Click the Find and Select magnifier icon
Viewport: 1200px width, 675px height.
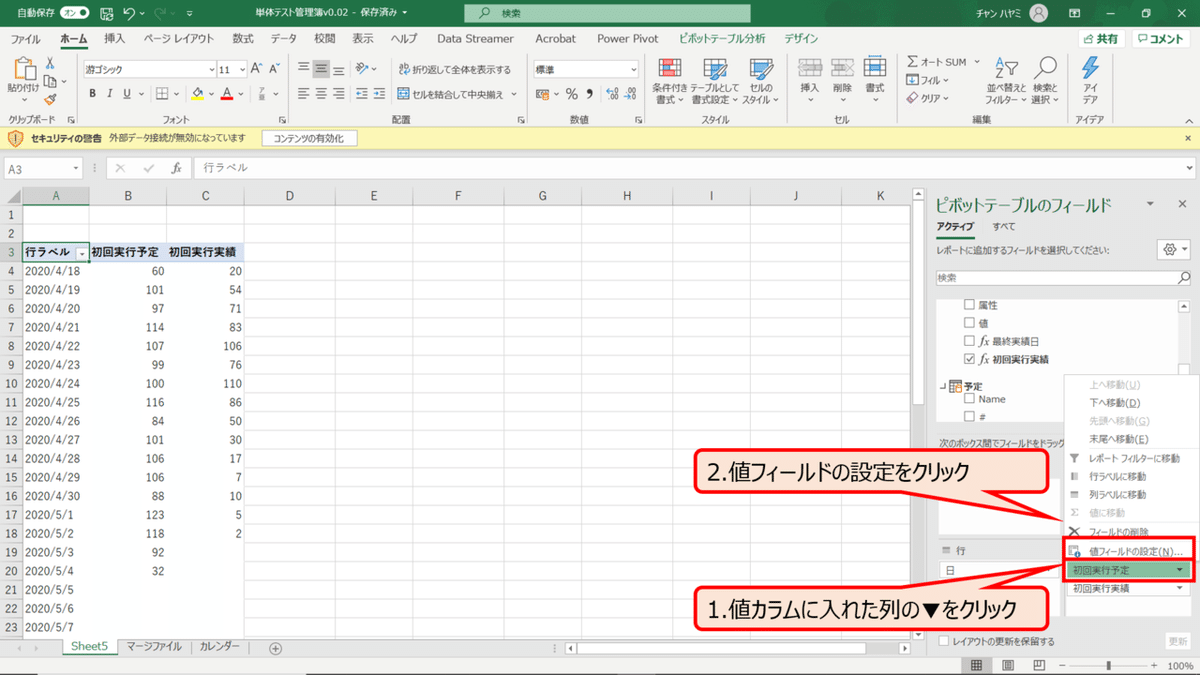pyautogui.click(x=1045, y=68)
